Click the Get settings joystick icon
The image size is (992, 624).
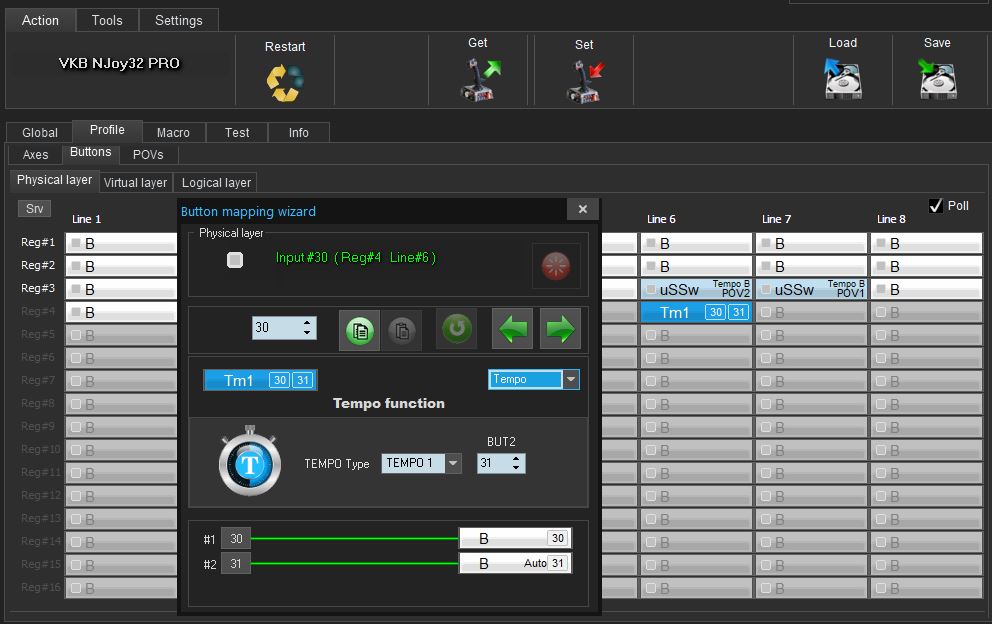tap(479, 79)
